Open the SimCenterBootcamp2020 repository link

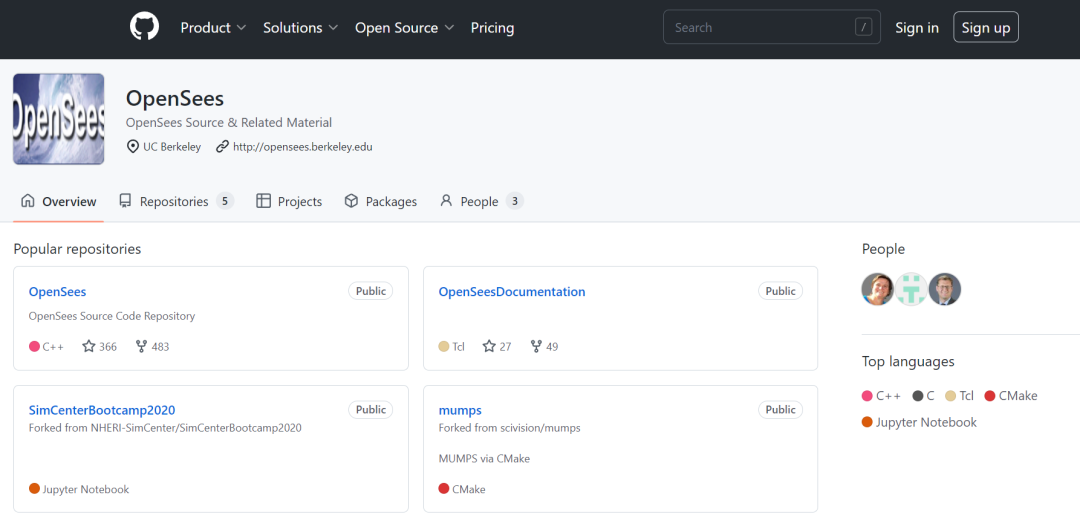(x=102, y=410)
